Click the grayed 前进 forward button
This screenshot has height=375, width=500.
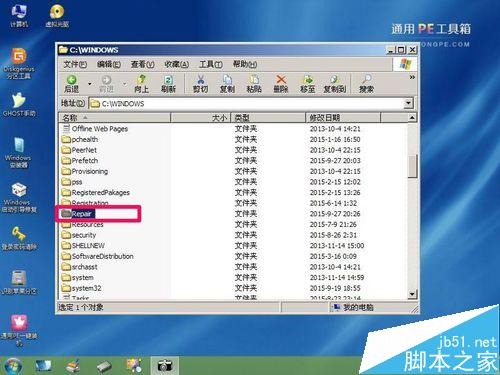(x=106, y=83)
